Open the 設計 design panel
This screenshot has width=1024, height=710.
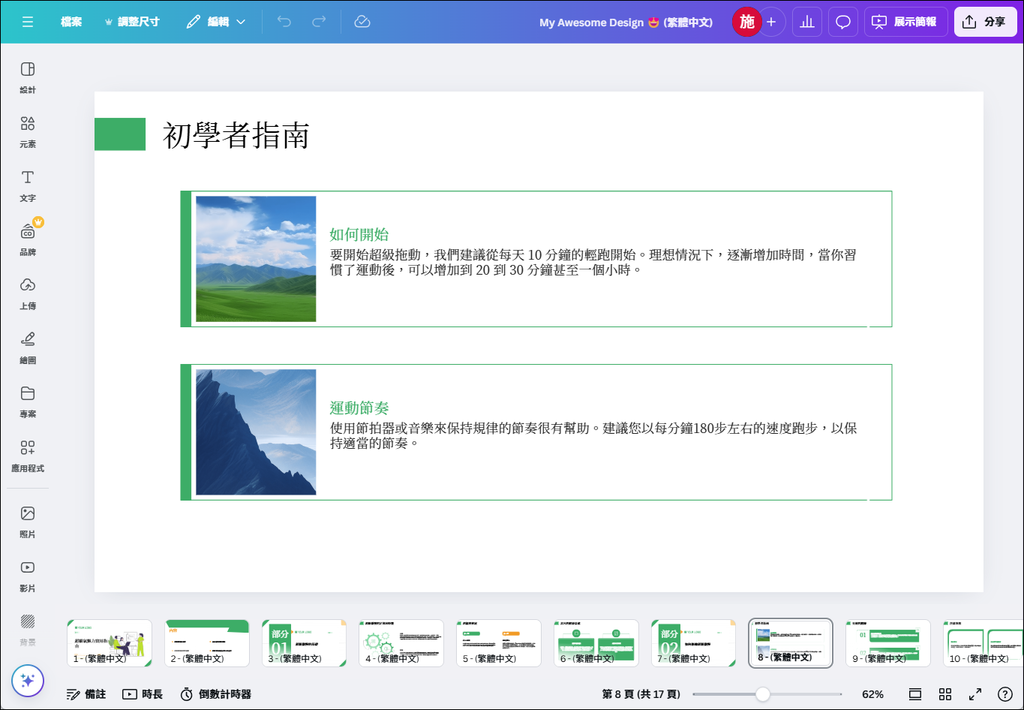click(x=27, y=77)
